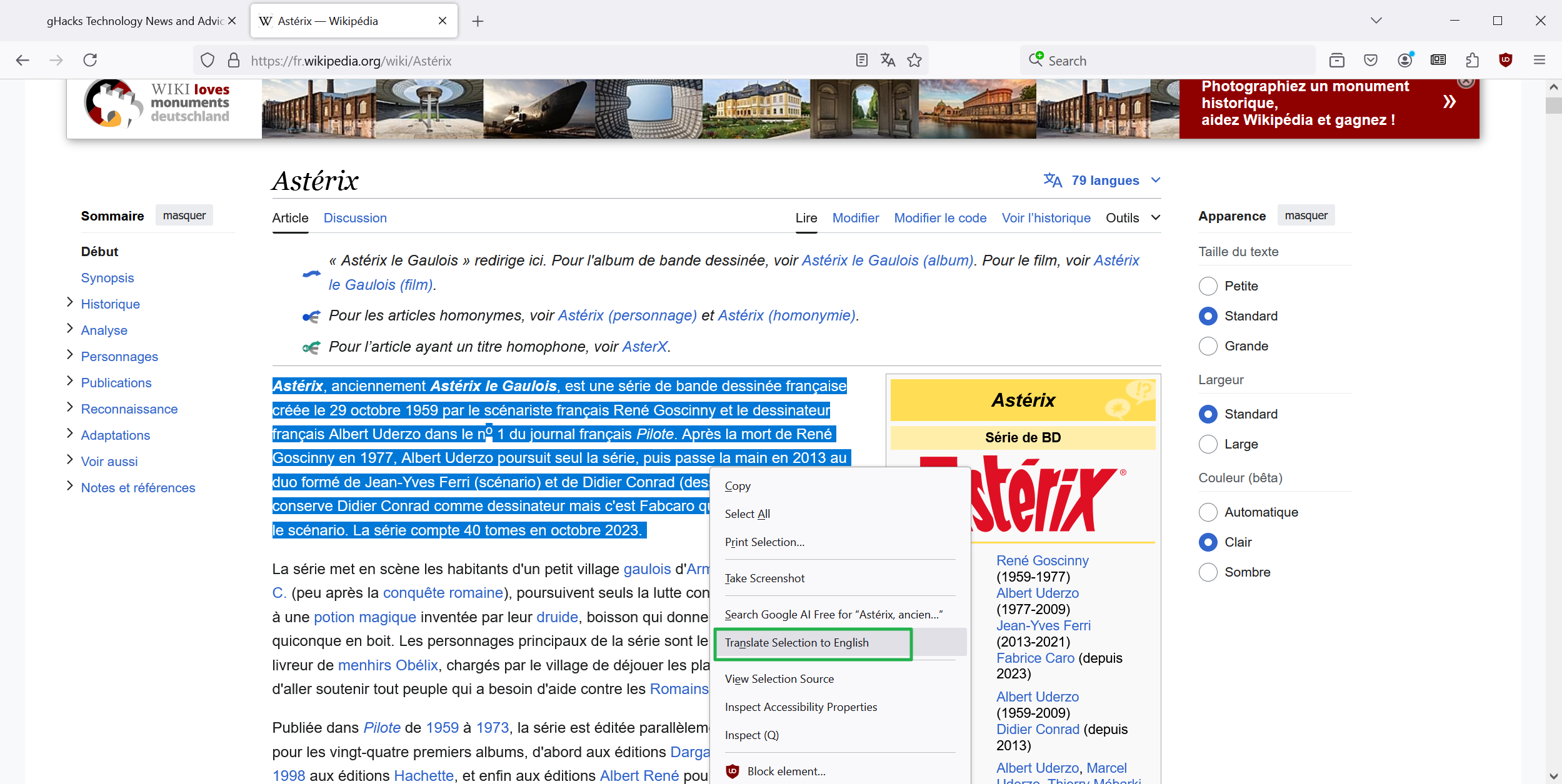Click Translate Selection to English
The height and width of the screenshot is (784, 1562).
coord(840,643)
